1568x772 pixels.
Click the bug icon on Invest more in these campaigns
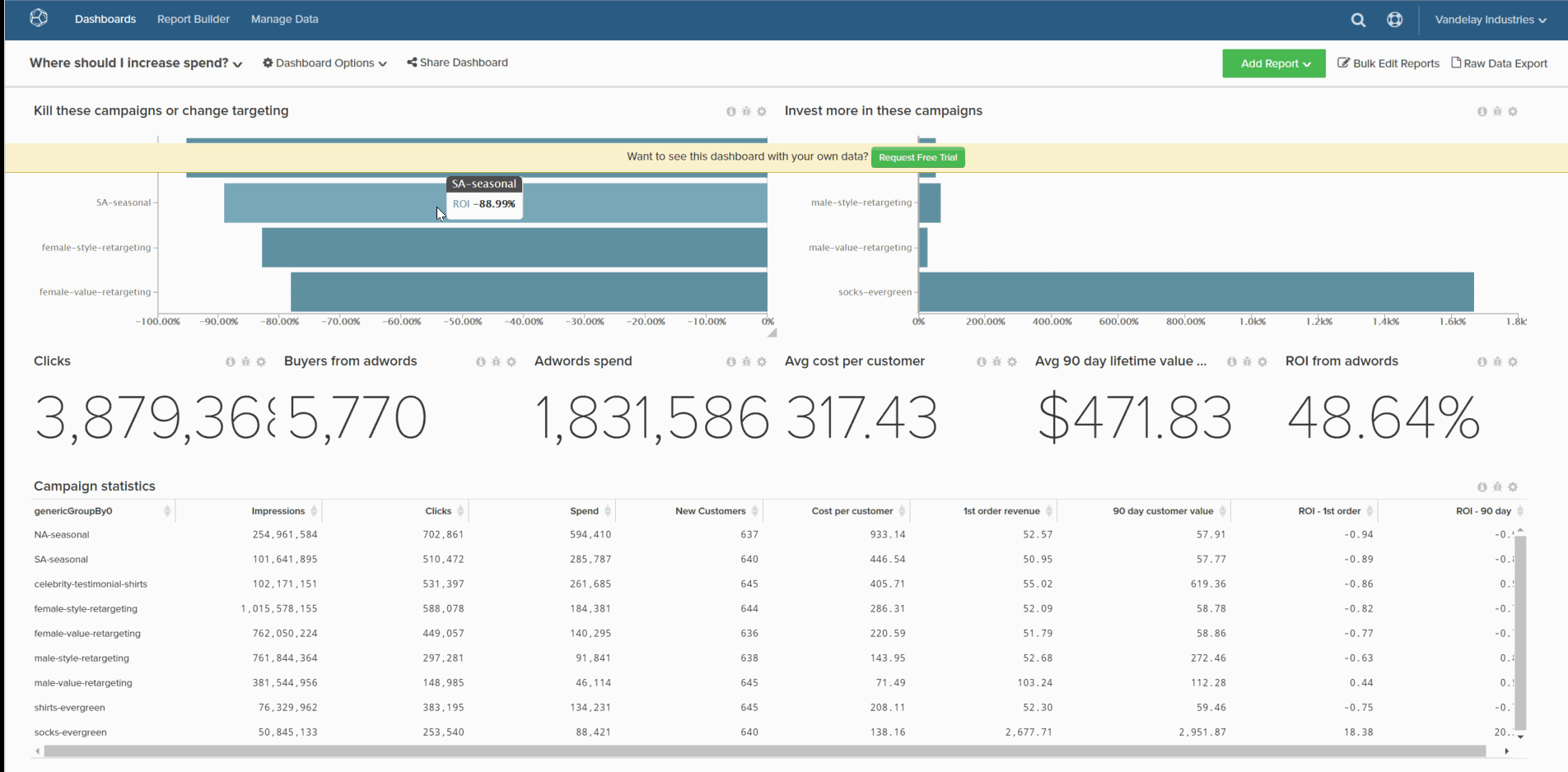1497,111
